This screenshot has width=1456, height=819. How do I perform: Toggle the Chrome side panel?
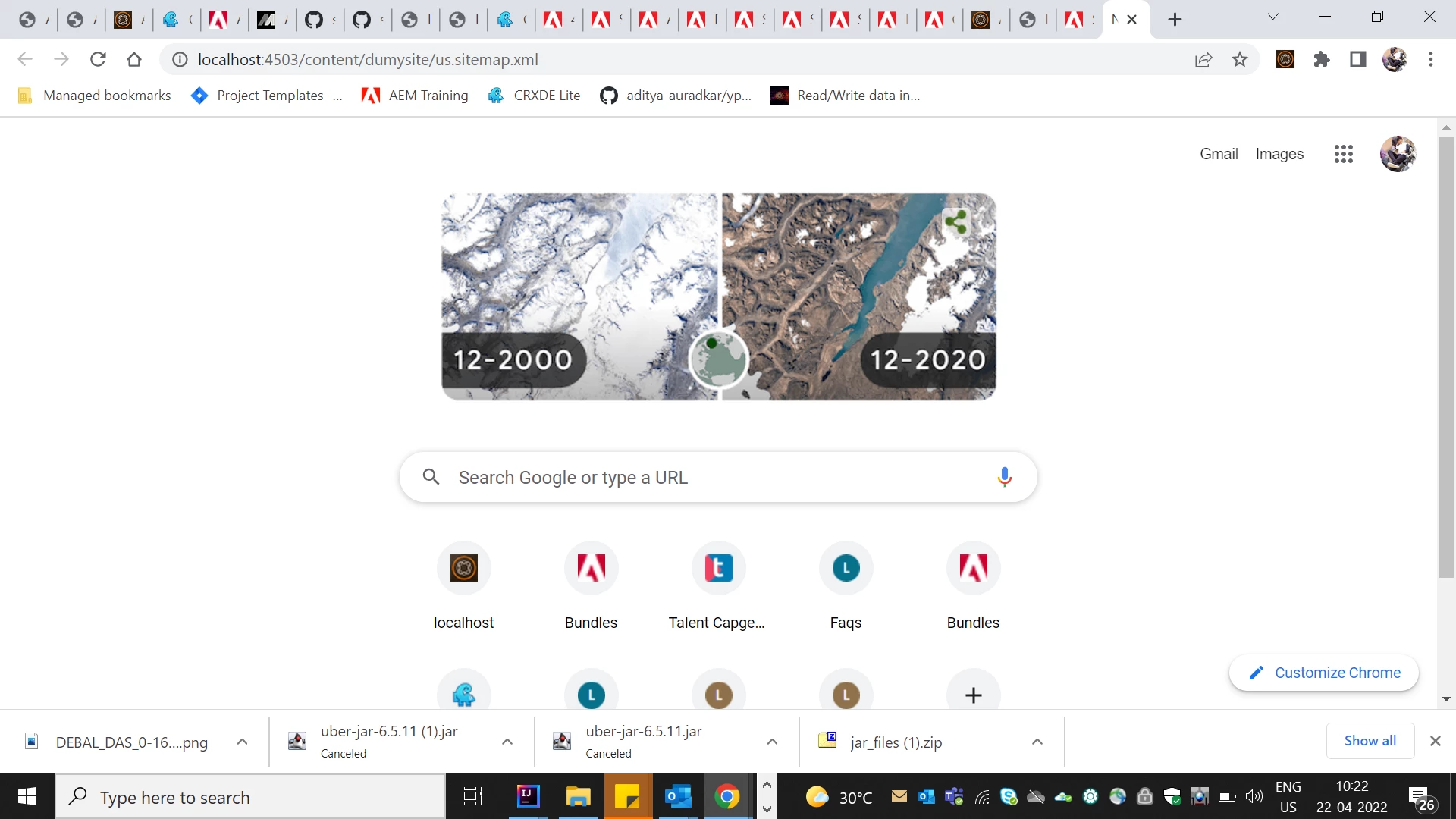tap(1357, 59)
